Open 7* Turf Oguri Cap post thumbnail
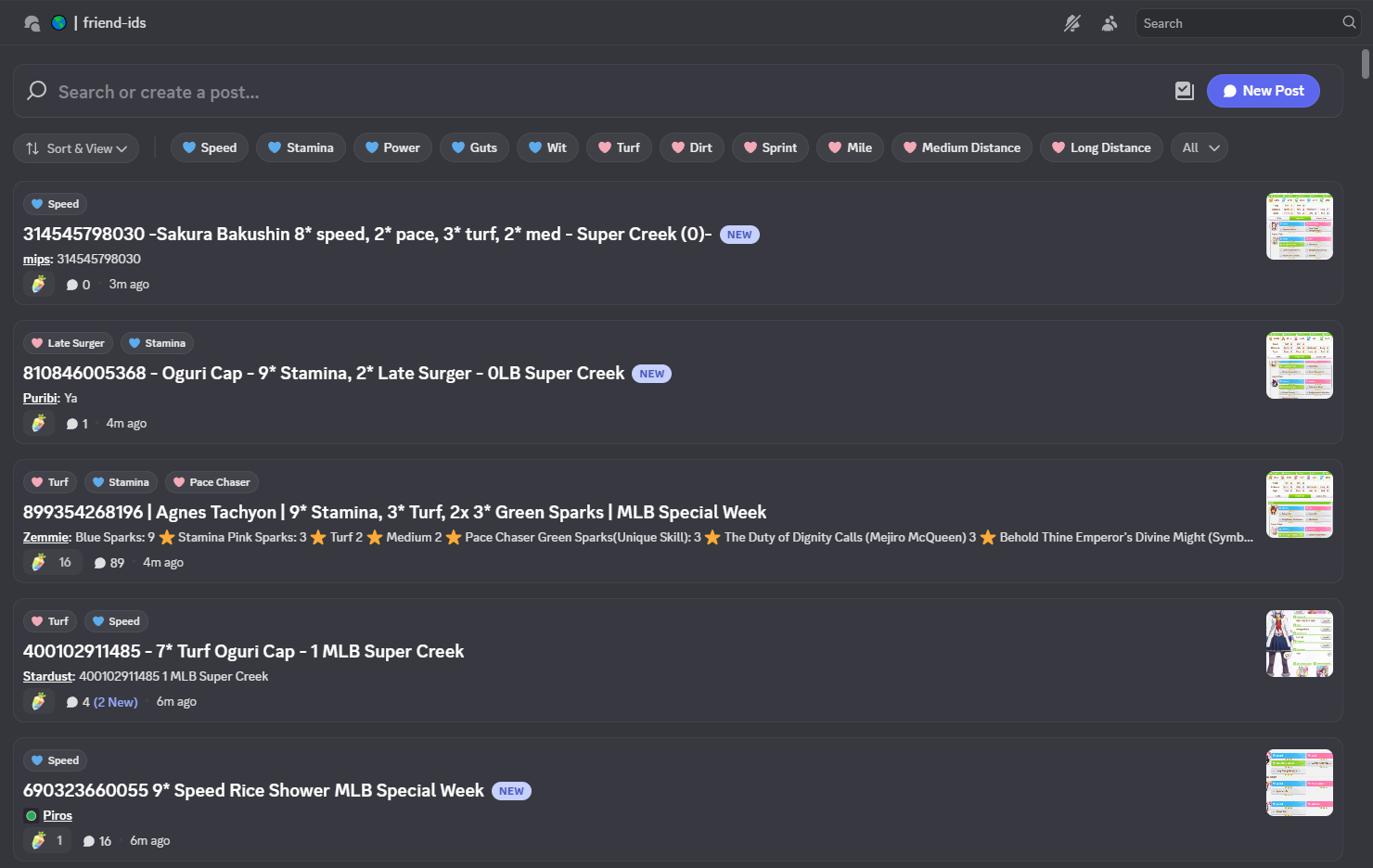The height and width of the screenshot is (868, 1373). coord(1300,644)
